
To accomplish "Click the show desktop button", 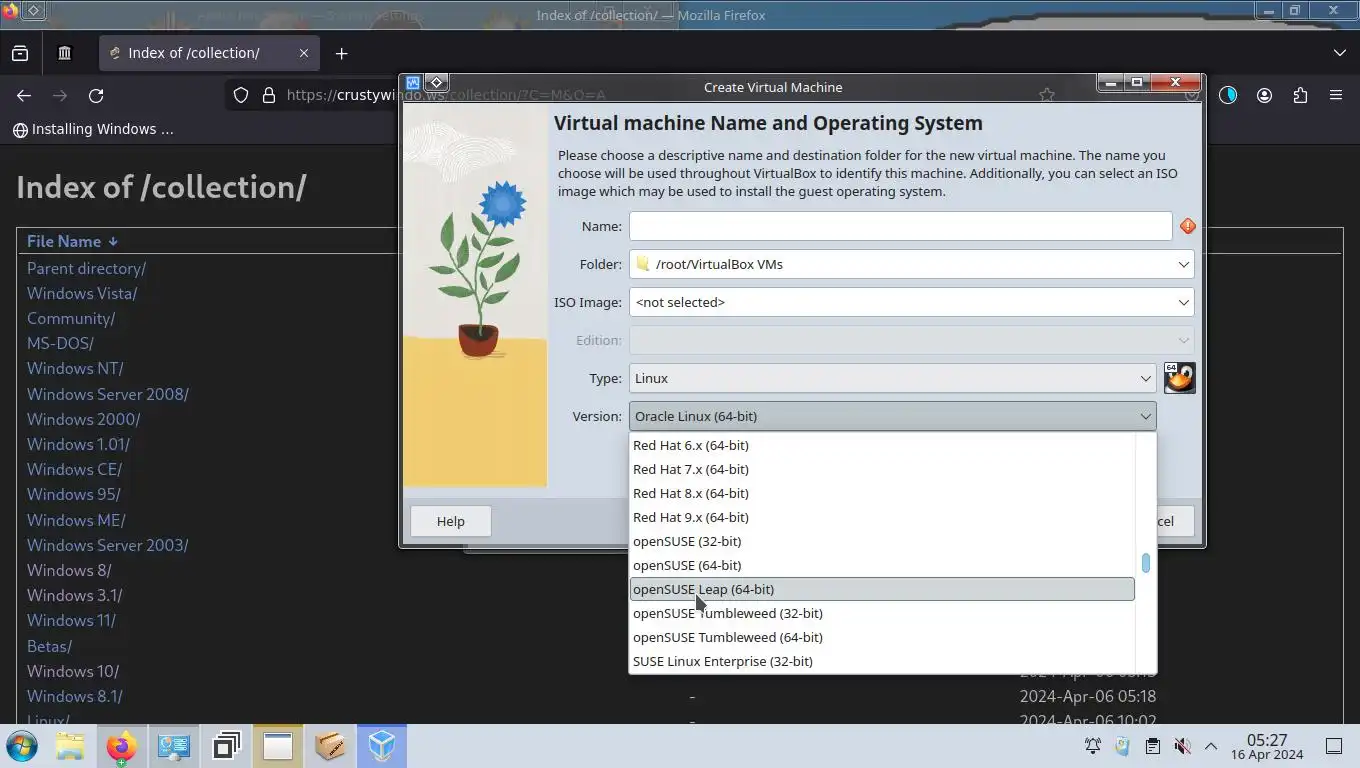I will [1334, 746].
